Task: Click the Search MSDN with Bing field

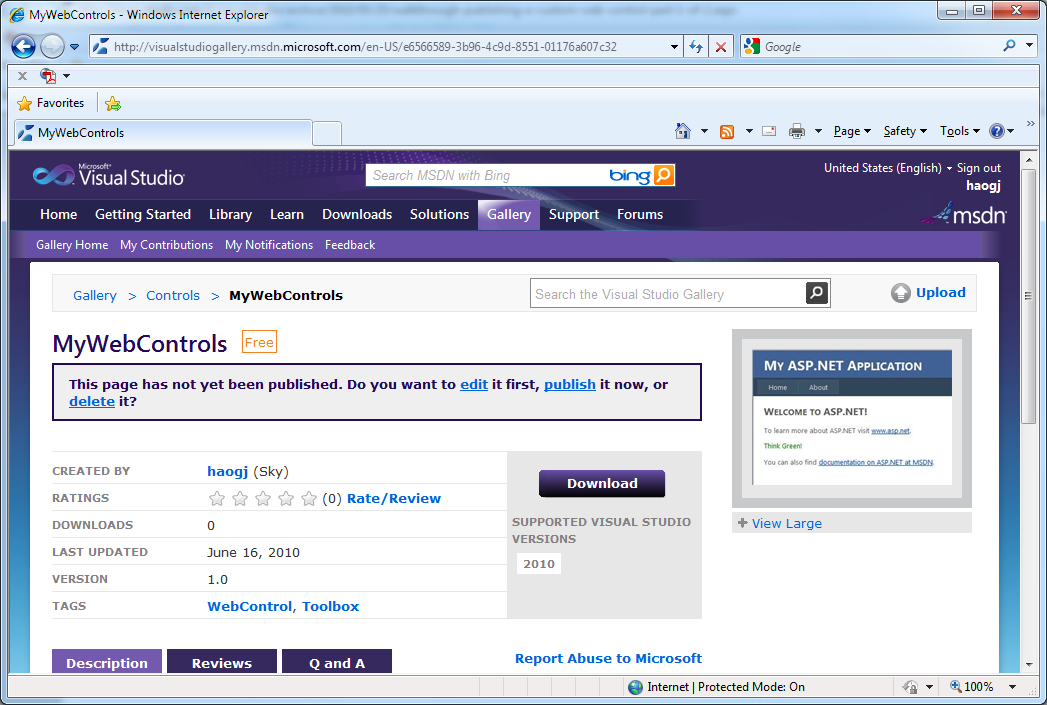Action: pyautogui.click(x=487, y=176)
